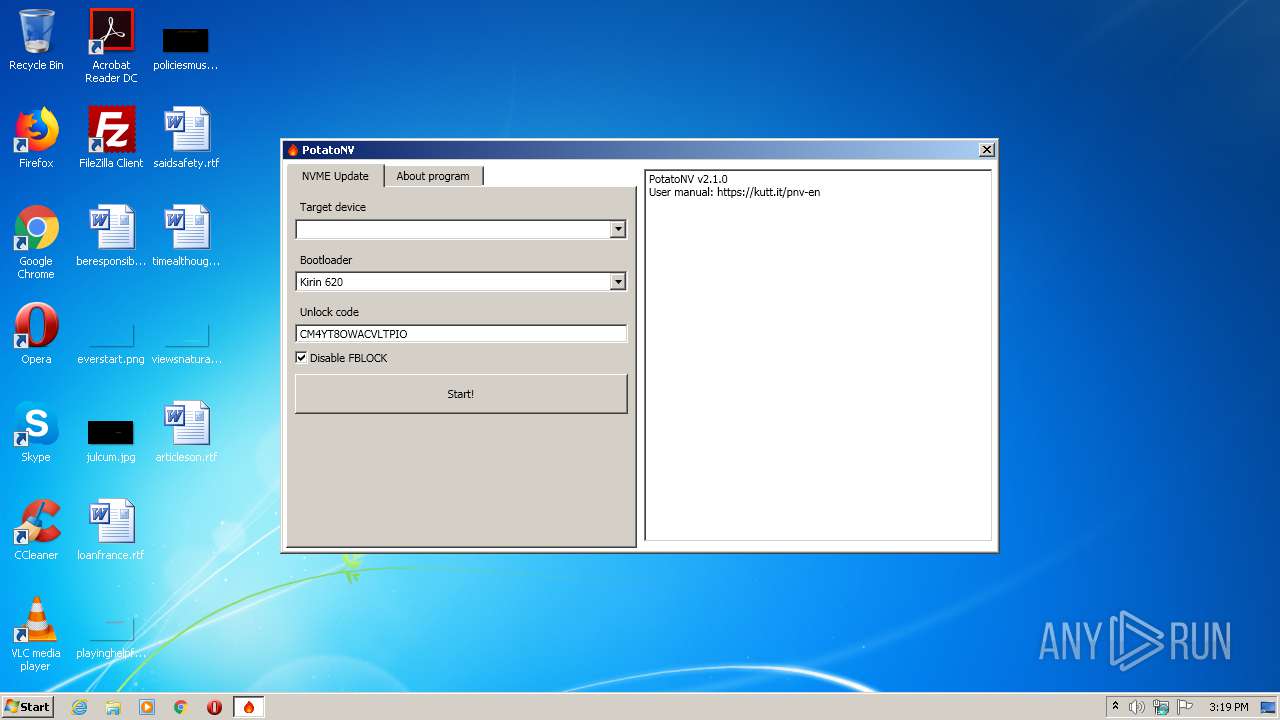This screenshot has height=720, width=1280.
Task: Uncheck the Disable FBLOCK checkbox
Action: pyautogui.click(x=301, y=358)
